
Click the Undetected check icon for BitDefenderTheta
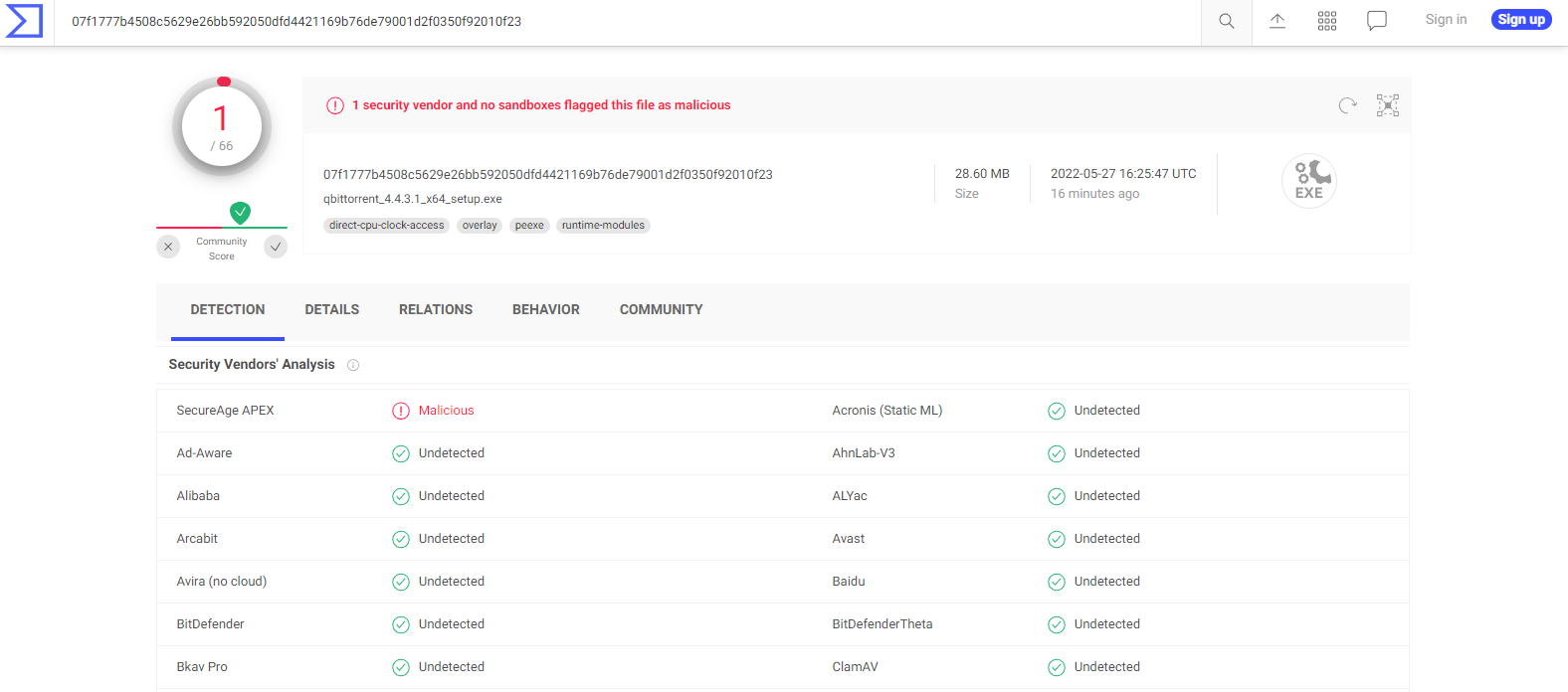[1057, 624]
